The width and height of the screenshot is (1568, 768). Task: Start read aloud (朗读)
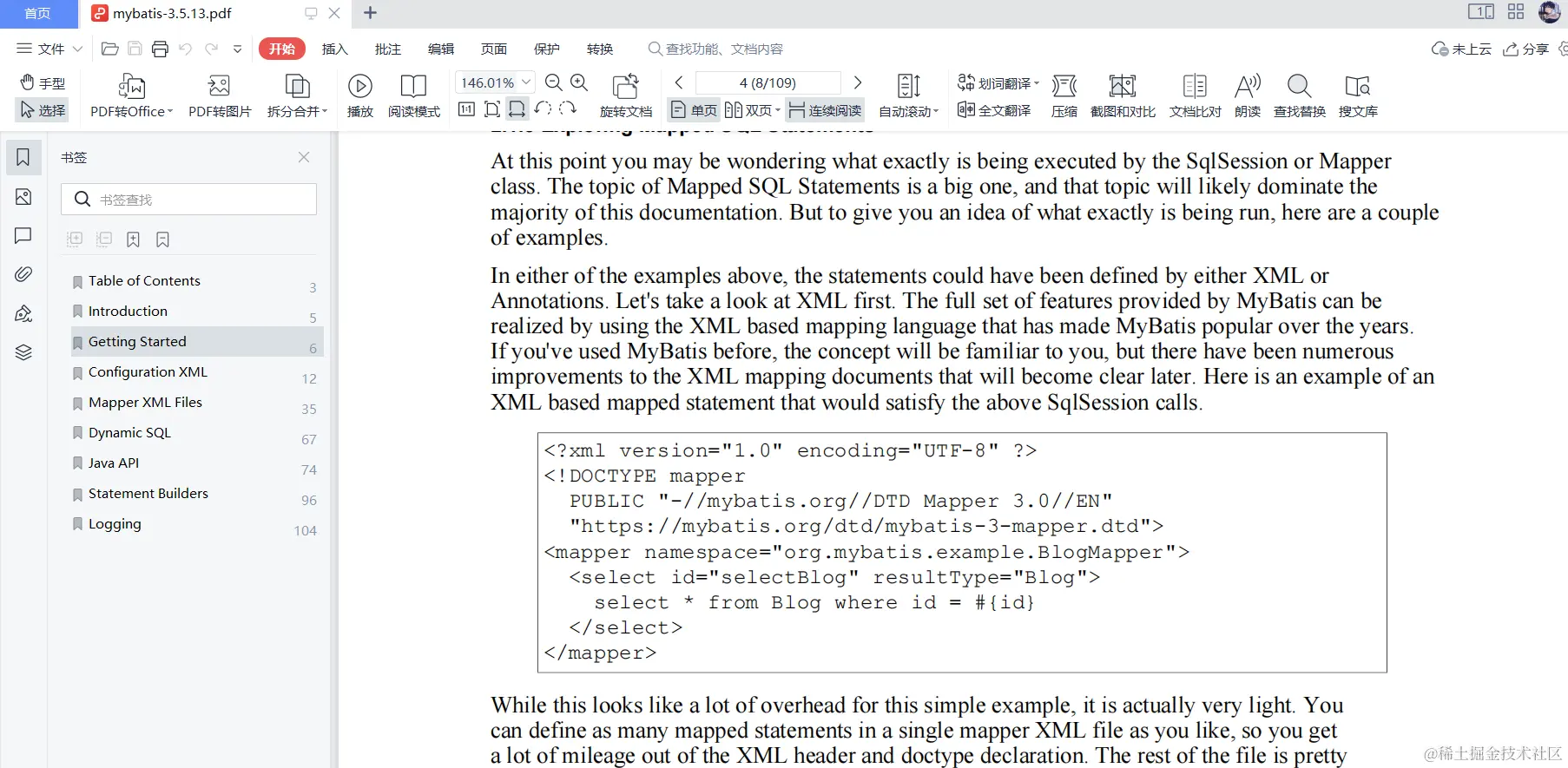(1248, 95)
